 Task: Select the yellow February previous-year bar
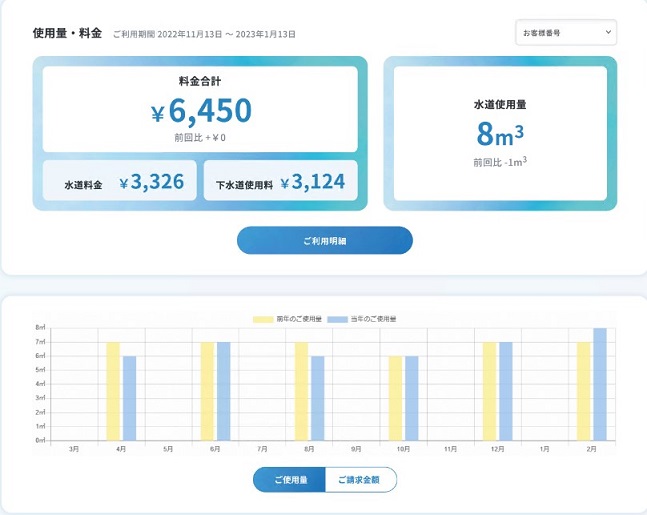583,391
